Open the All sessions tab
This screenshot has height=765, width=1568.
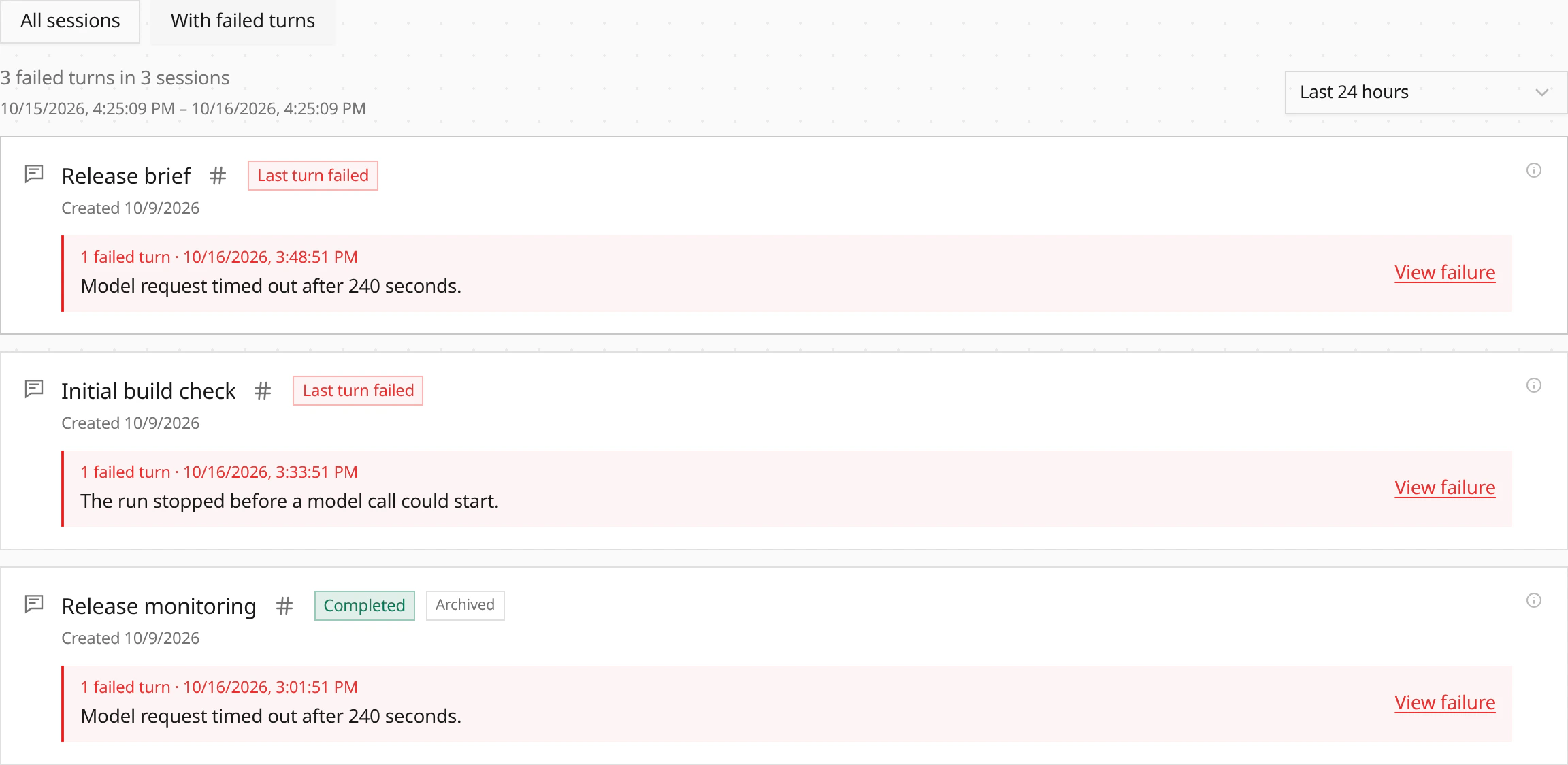pos(70,21)
